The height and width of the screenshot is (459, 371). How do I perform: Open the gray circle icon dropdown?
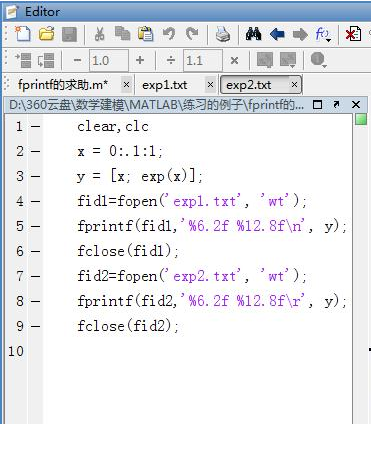click(318, 60)
